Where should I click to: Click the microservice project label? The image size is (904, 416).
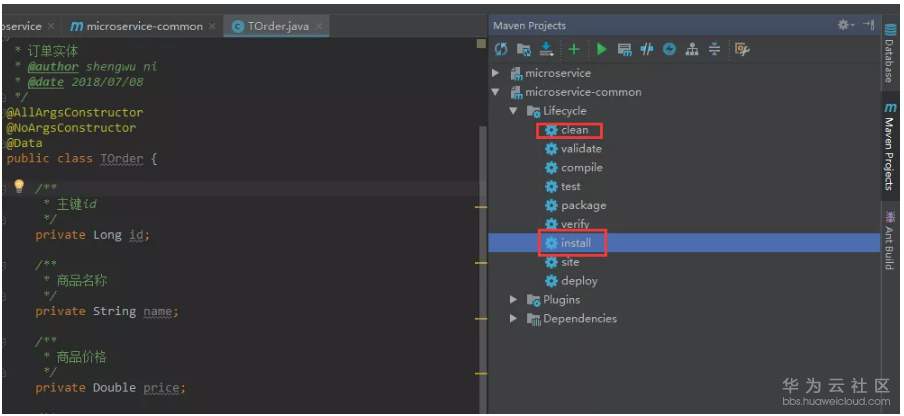tap(558, 73)
